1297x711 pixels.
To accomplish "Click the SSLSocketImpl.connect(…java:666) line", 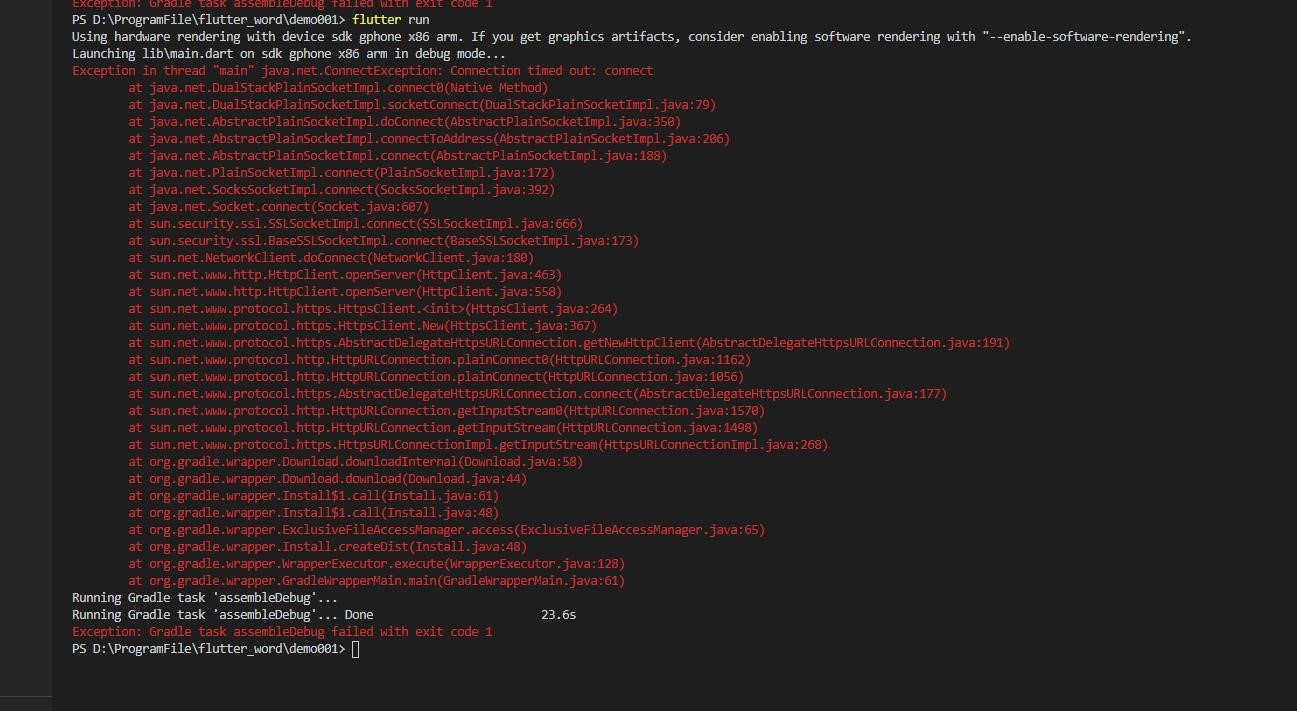I will pos(355,224).
